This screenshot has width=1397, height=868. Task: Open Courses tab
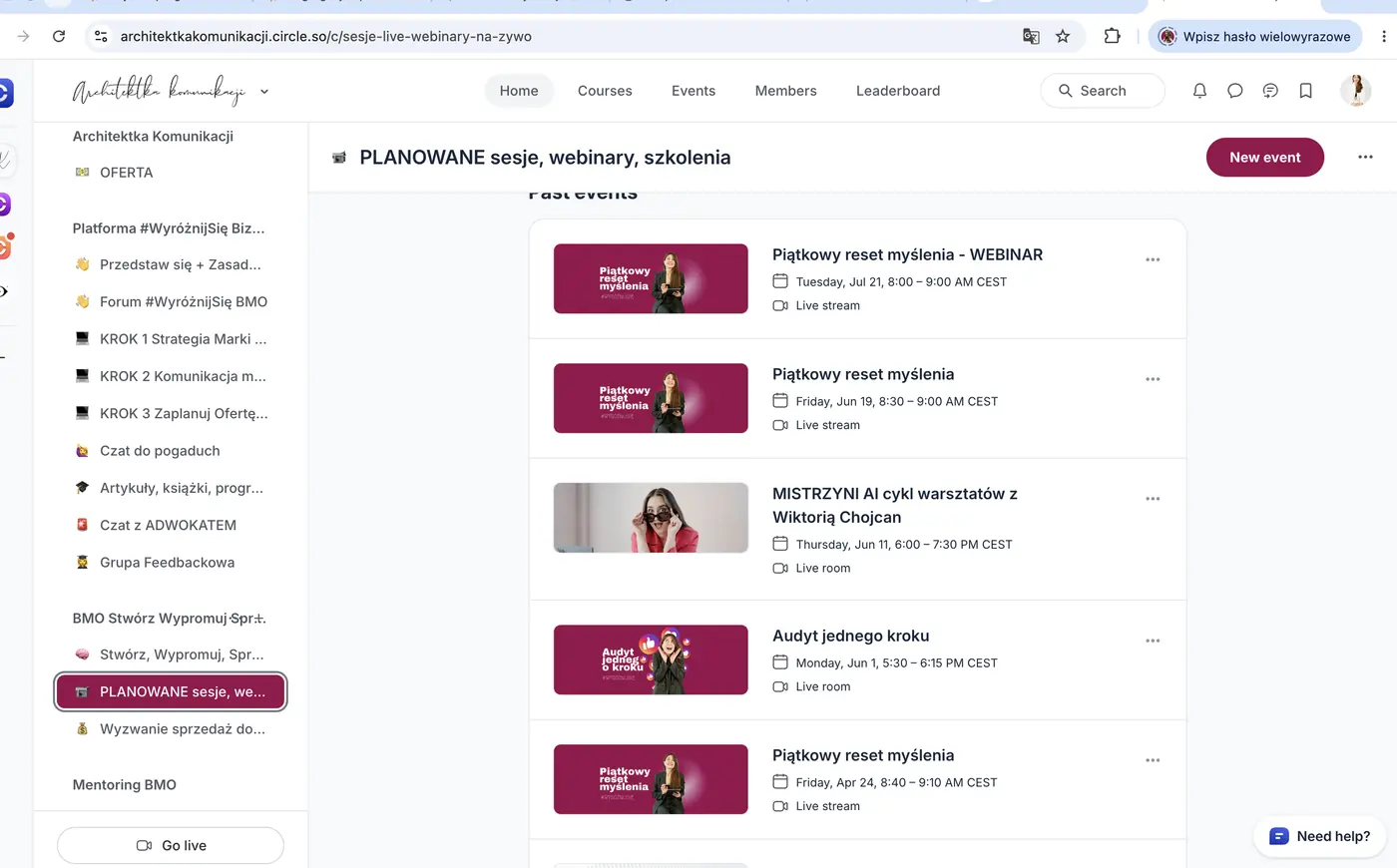pos(605,91)
